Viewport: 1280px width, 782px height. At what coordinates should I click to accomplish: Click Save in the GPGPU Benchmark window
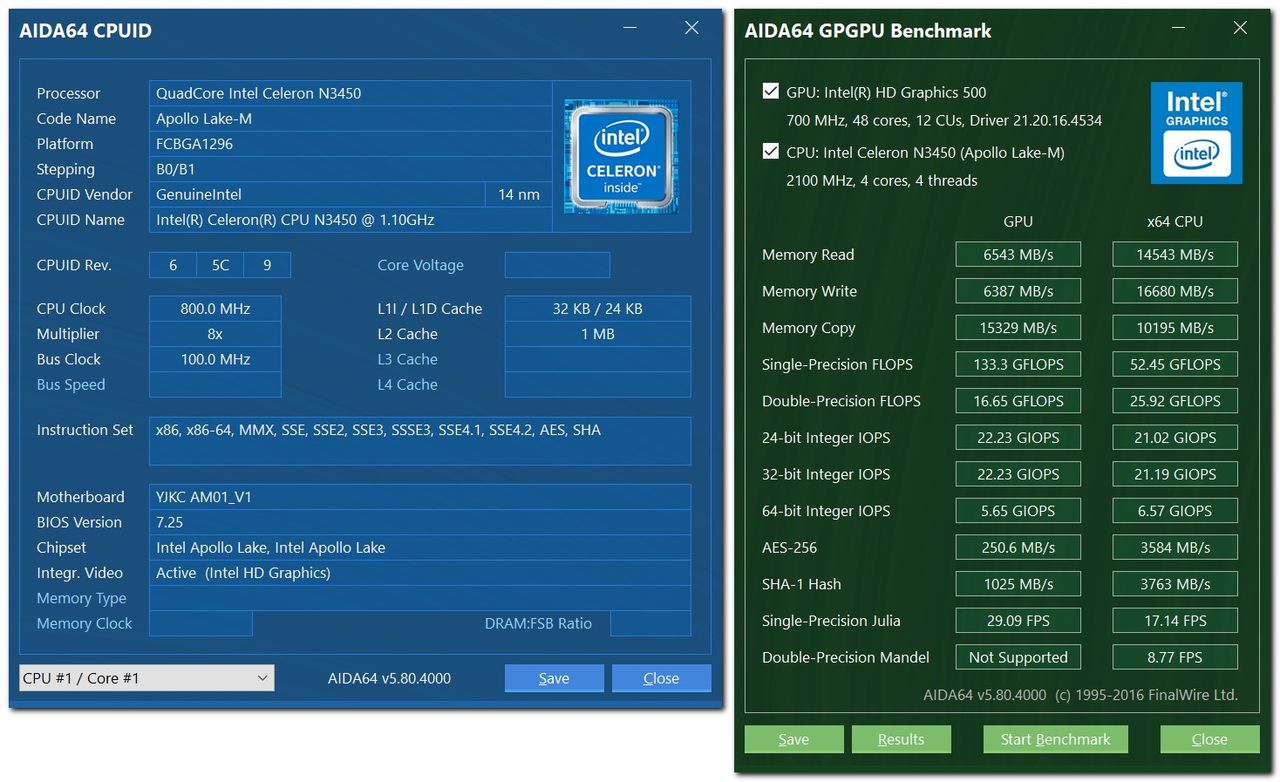[794, 740]
